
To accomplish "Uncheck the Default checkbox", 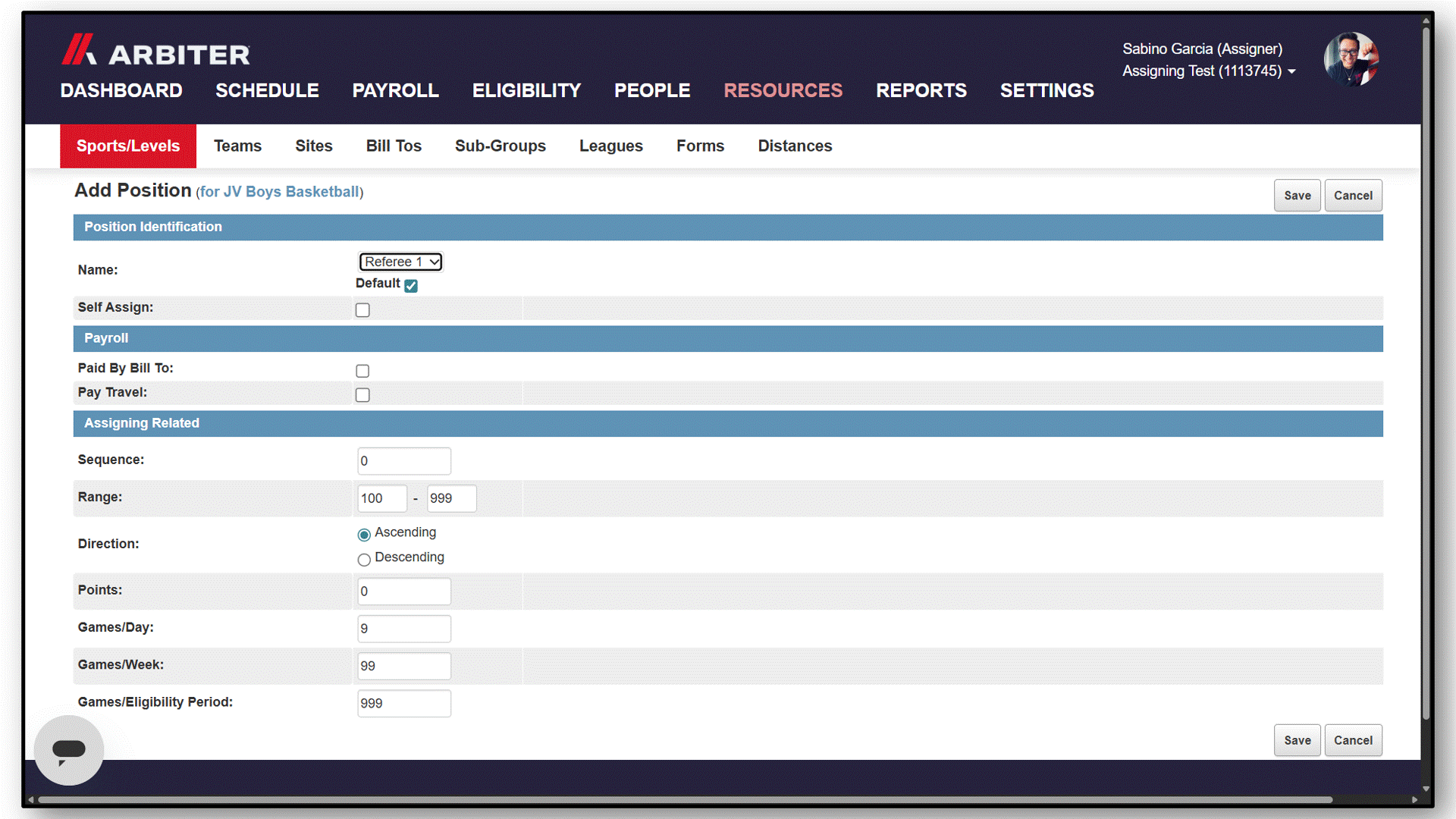I will pos(411,285).
